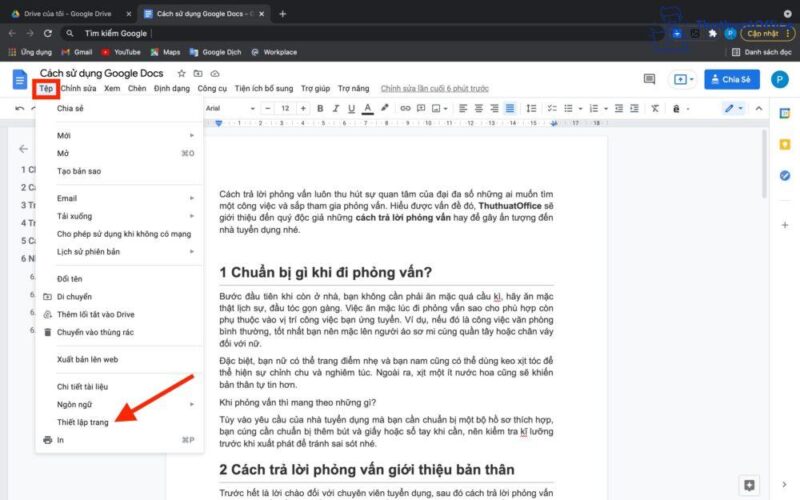The width and height of the screenshot is (800, 500).
Task: Decrease font size
Action: [267, 108]
